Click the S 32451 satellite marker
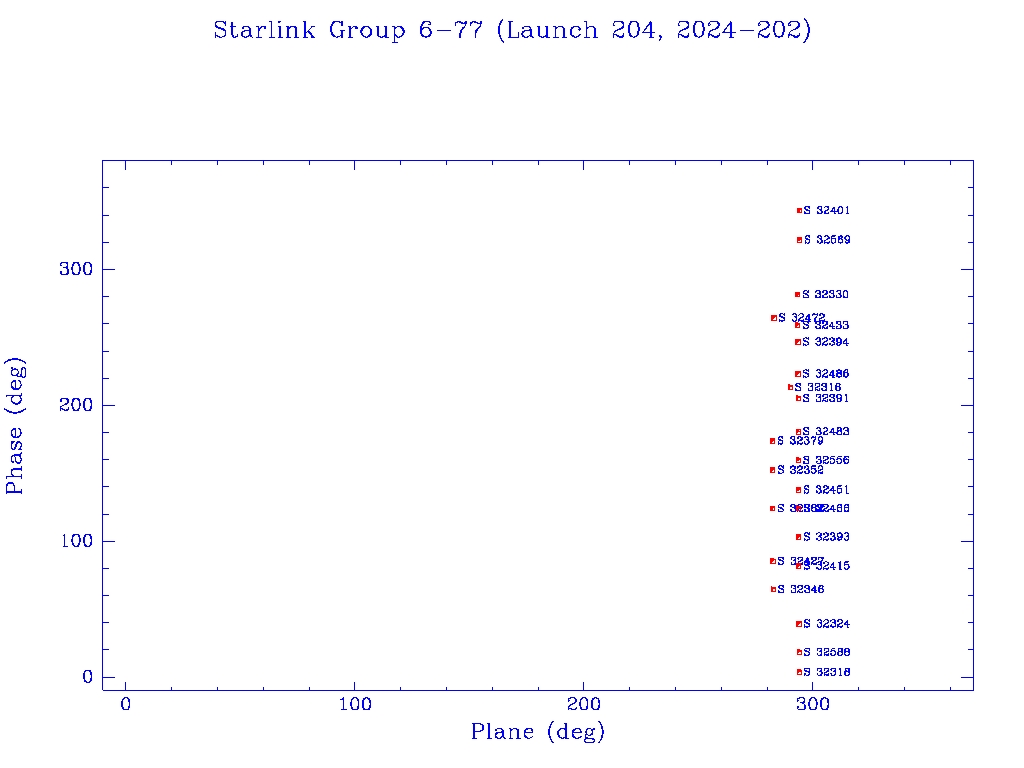 pos(798,490)
